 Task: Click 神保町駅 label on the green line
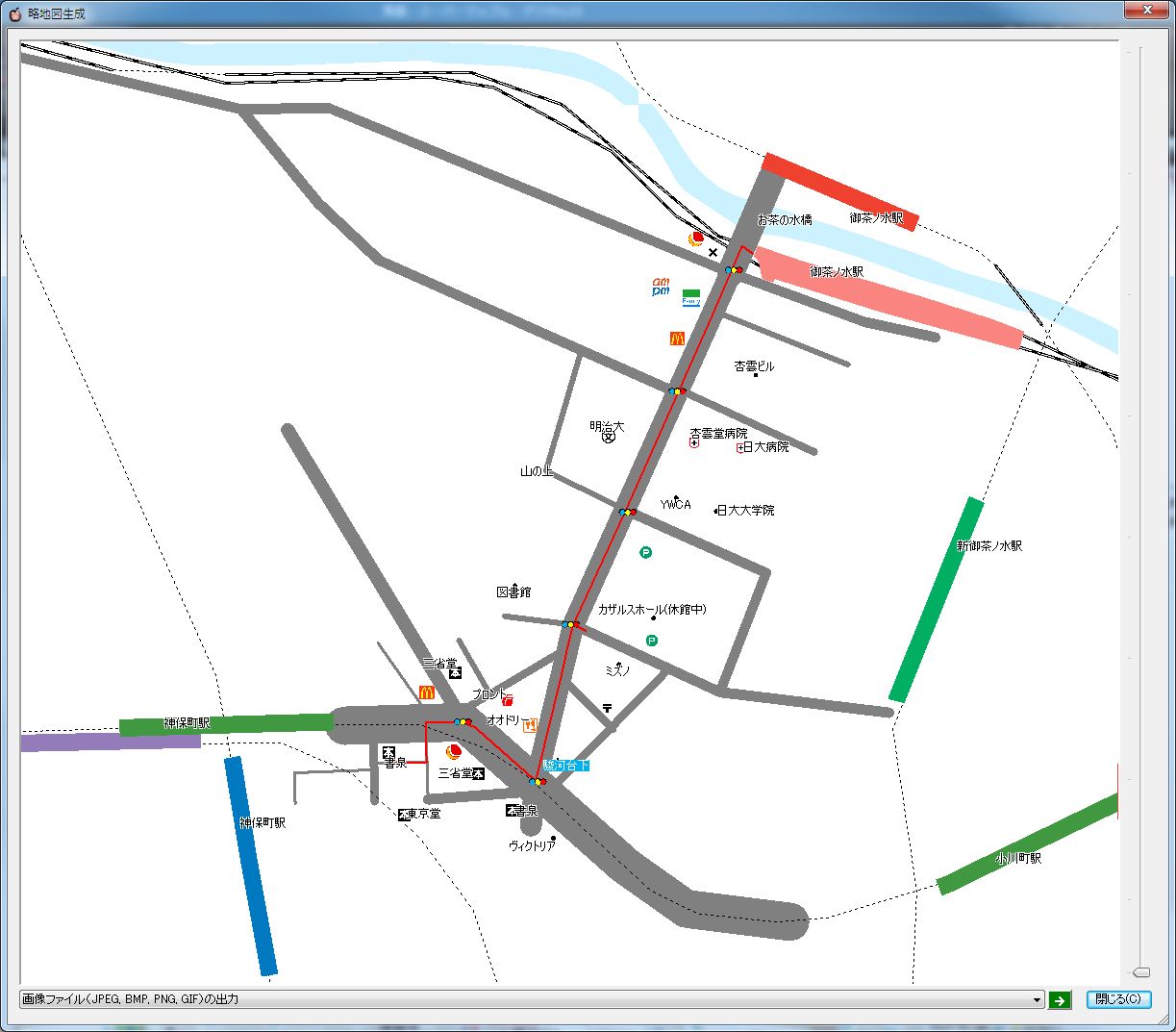coord(187,723)
